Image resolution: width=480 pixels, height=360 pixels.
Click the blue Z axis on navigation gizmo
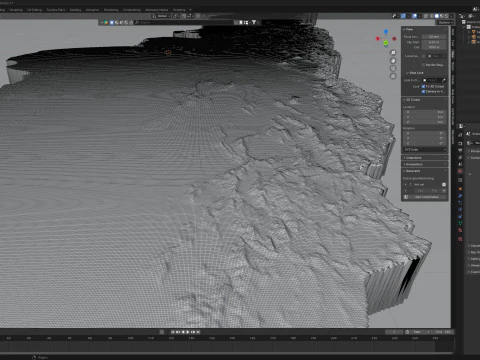click(386, 32)
